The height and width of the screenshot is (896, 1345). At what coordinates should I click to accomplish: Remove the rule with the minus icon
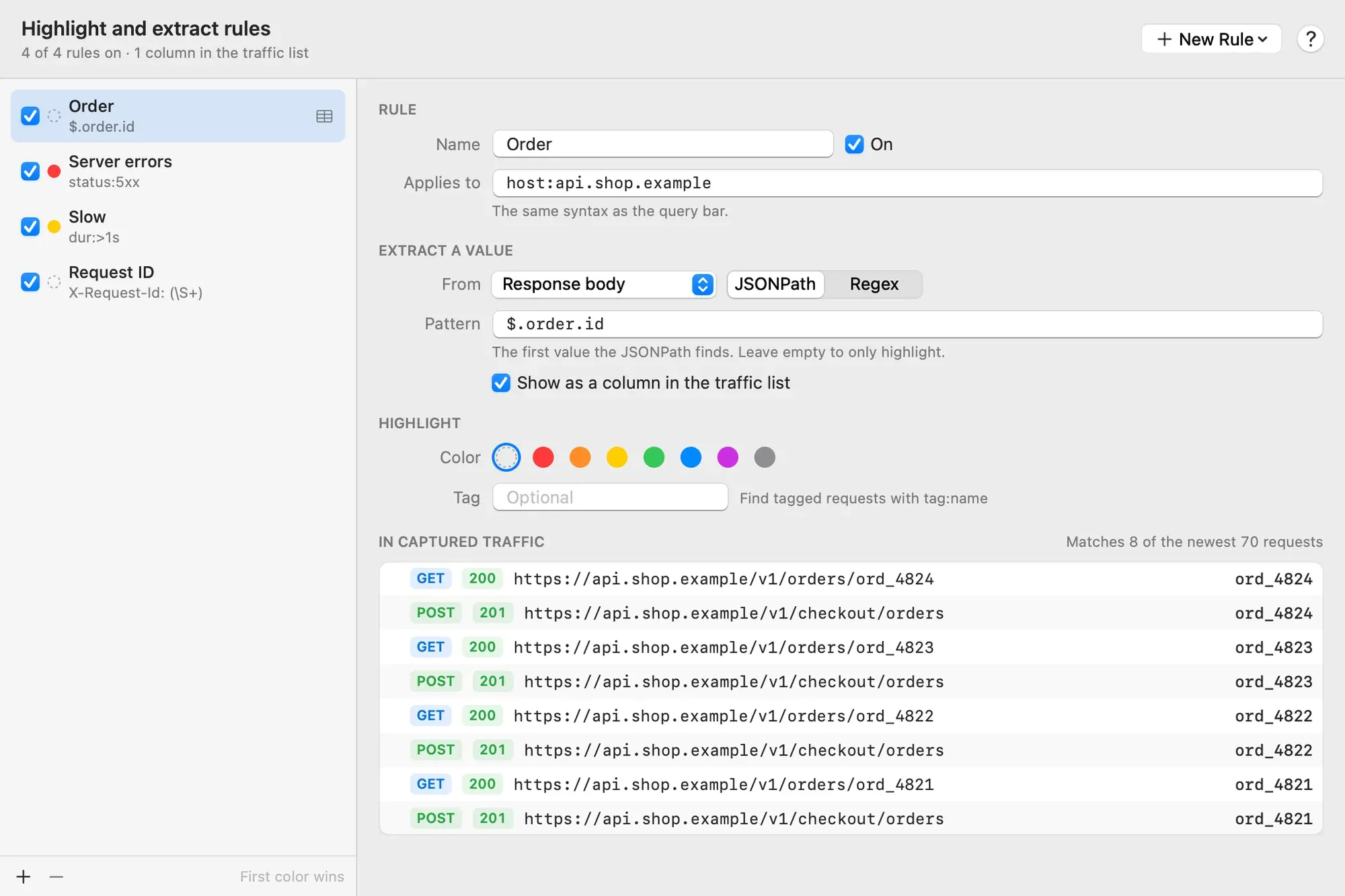tap(56, 877)
